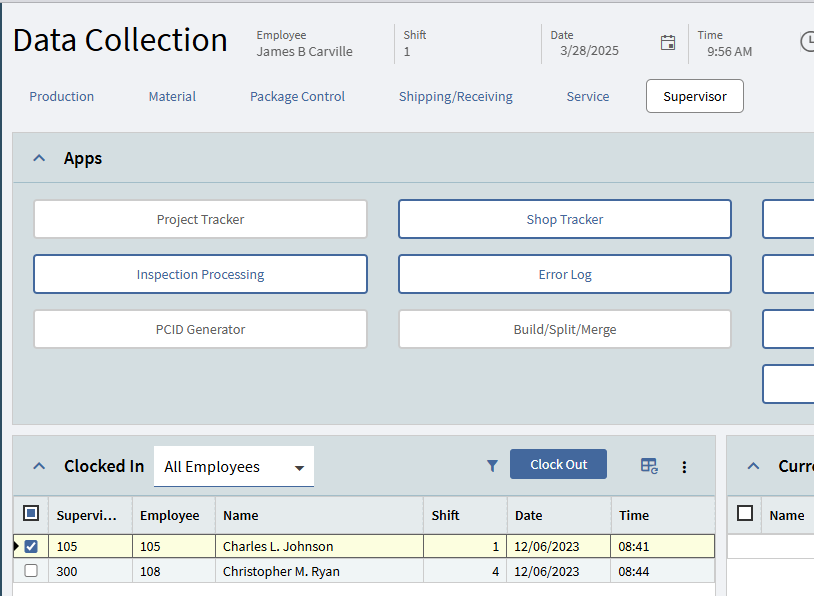The image size is (814, 596).
Task: Open the date calendar picker icon
Action: pyautogui.click(x=668, y=43)
